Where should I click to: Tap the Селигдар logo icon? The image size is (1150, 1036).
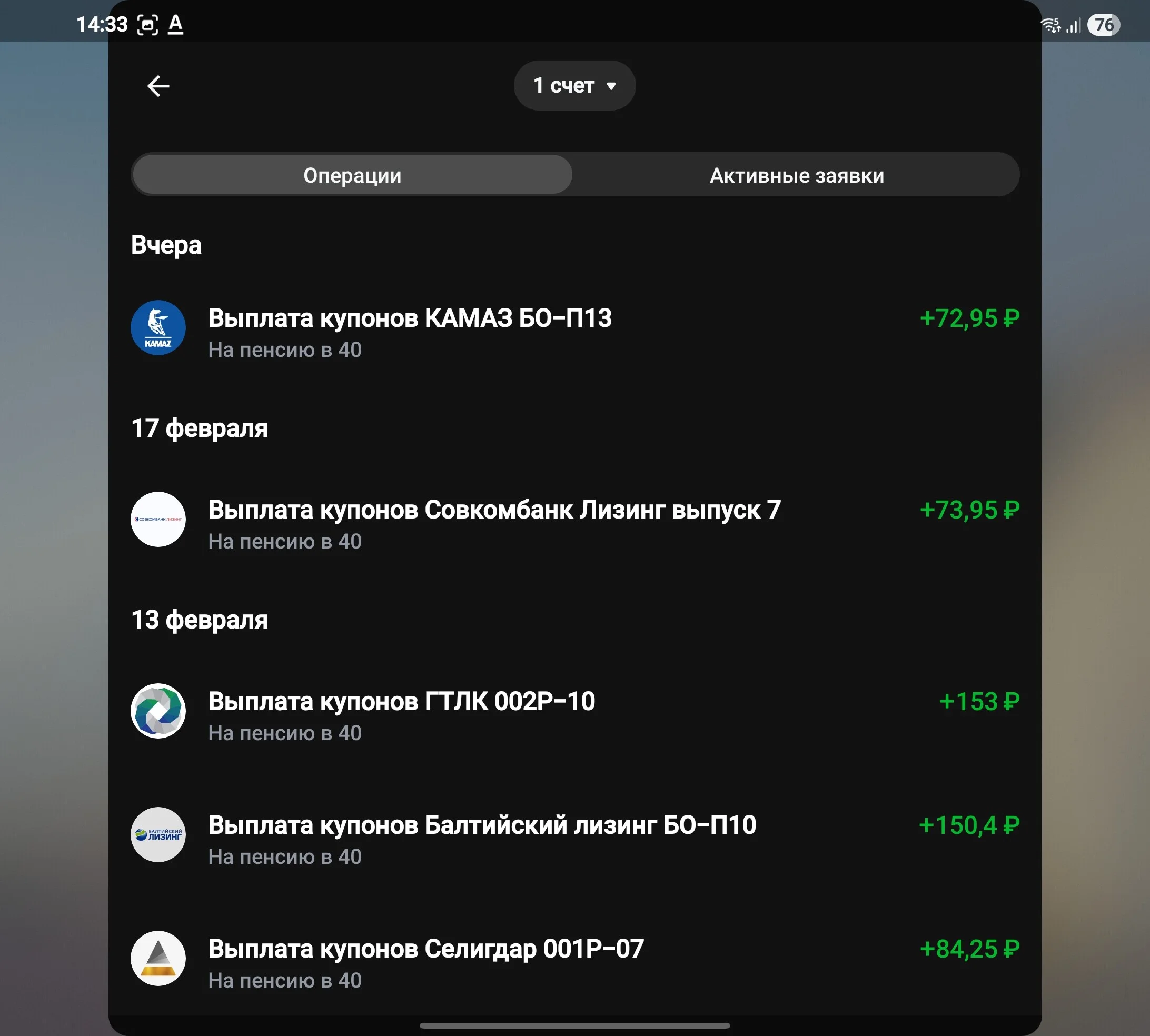click(x=158, y=959)
